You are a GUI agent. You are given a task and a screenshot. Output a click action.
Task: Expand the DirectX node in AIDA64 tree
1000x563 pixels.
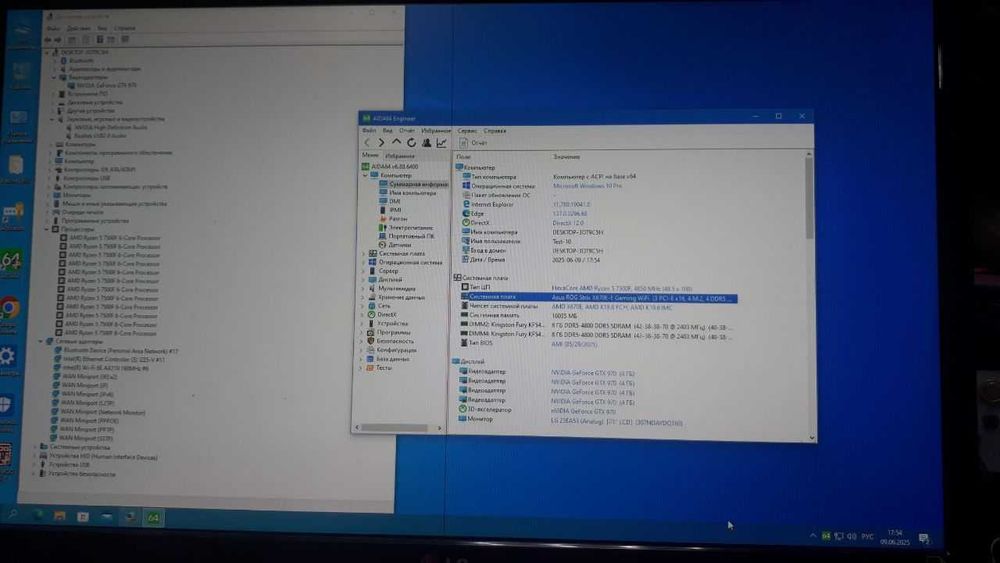point(362,314)
